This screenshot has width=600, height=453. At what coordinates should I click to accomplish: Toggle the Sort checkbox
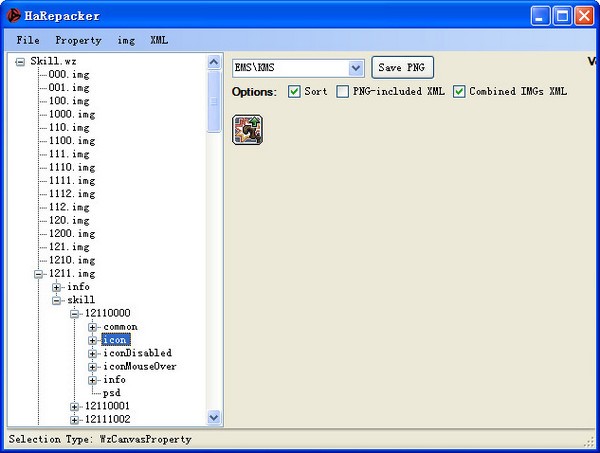click(x=294, y=91)
